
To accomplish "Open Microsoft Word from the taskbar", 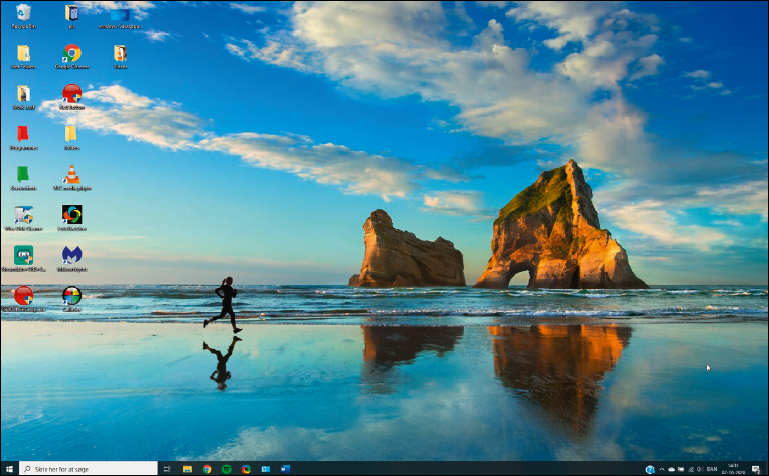I will [x=286, y=468].
